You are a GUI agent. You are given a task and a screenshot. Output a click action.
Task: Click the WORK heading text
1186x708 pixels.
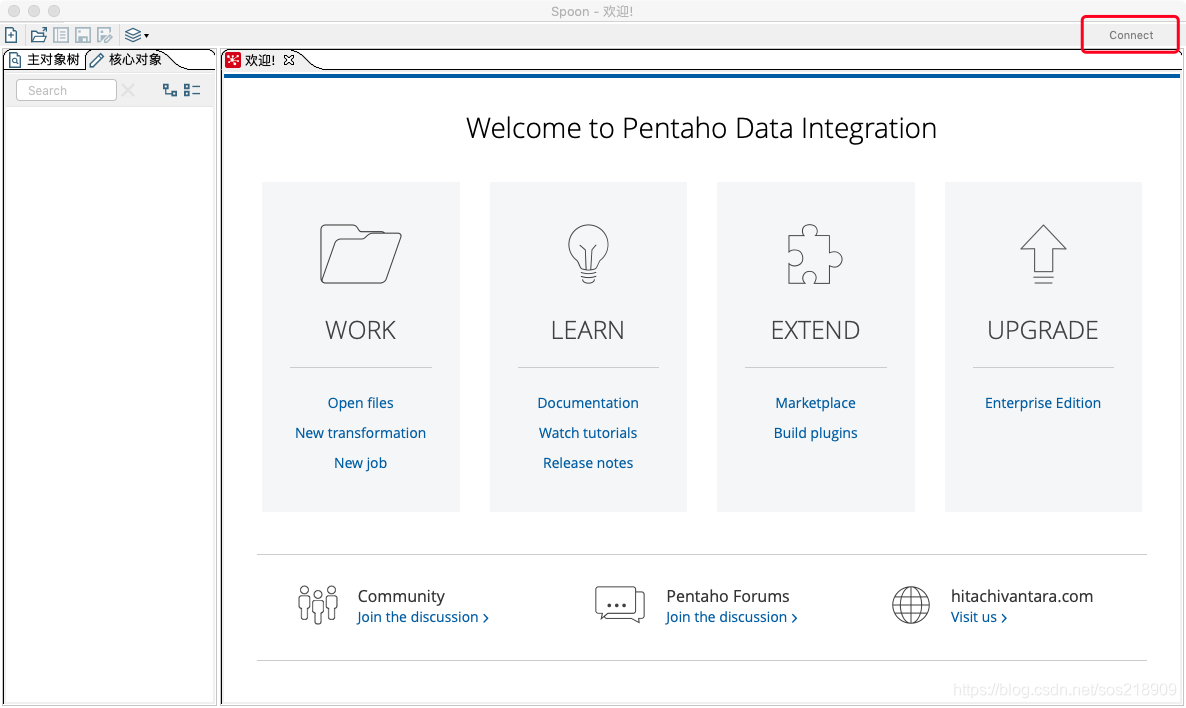(x=360, y=331)
